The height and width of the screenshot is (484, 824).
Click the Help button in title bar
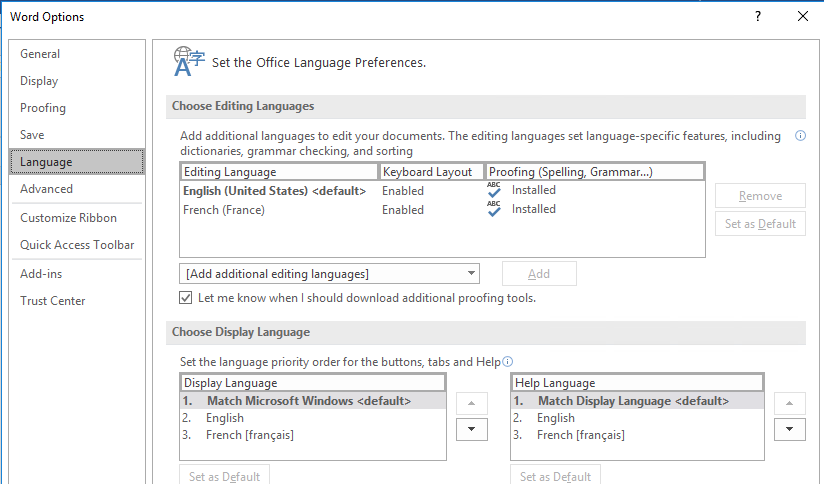click(x=758, y=16)
